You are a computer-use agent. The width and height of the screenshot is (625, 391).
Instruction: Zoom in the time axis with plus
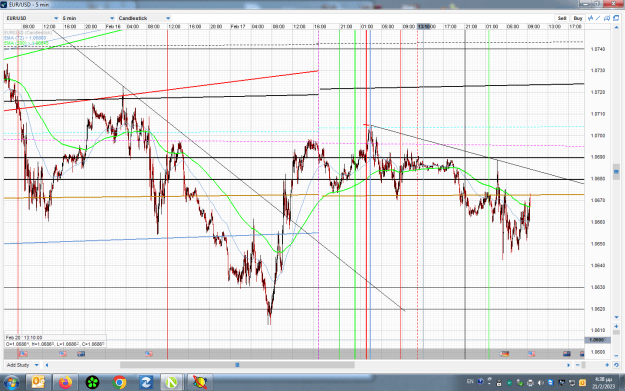point(607,365)
